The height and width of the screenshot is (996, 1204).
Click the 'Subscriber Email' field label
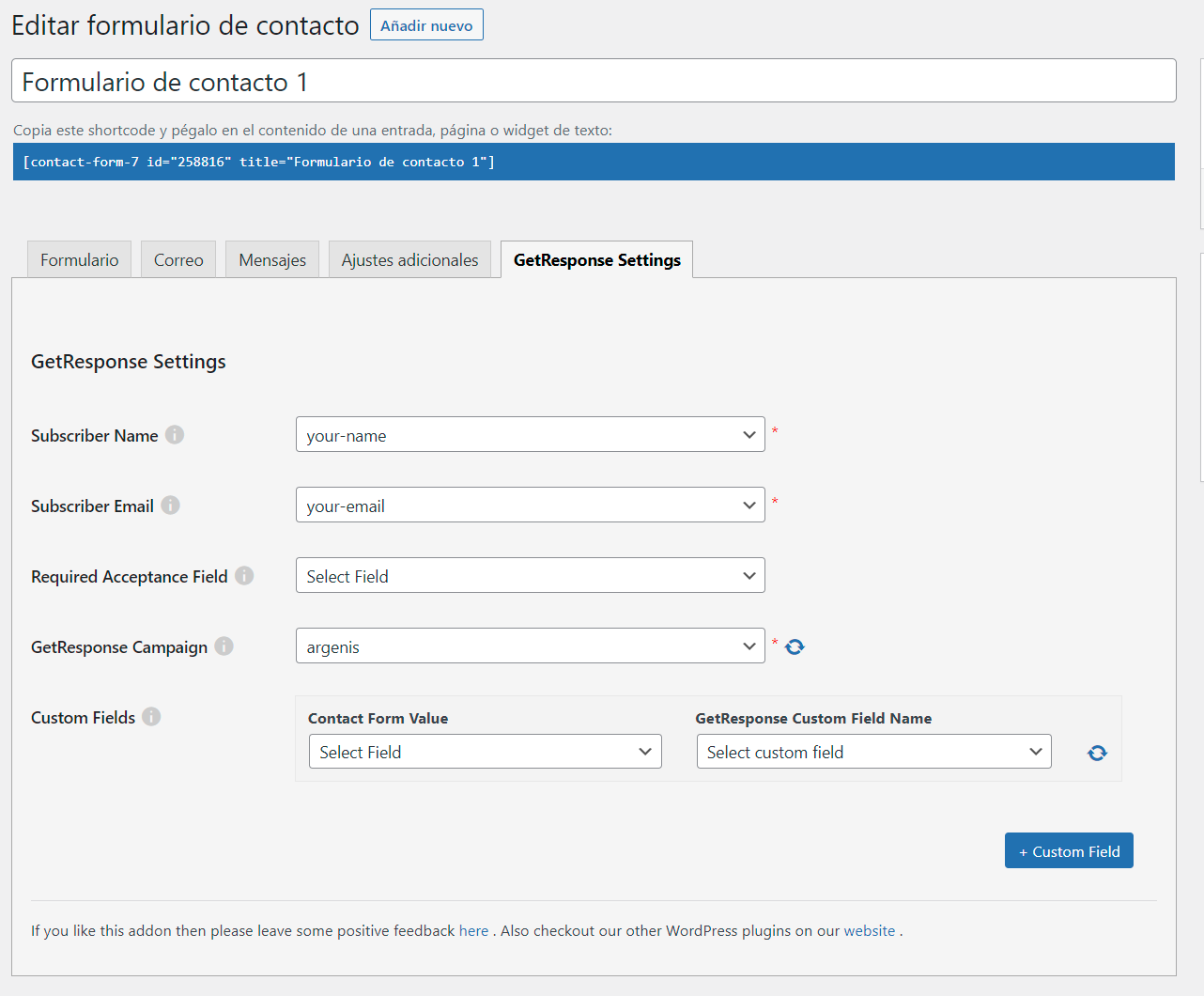(x=92, y=506)
